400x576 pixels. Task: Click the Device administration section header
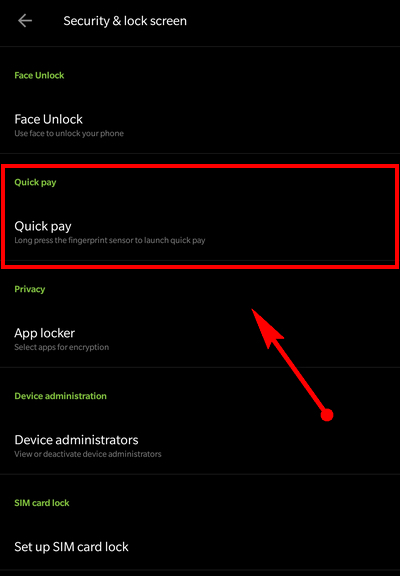pos(61,396)
